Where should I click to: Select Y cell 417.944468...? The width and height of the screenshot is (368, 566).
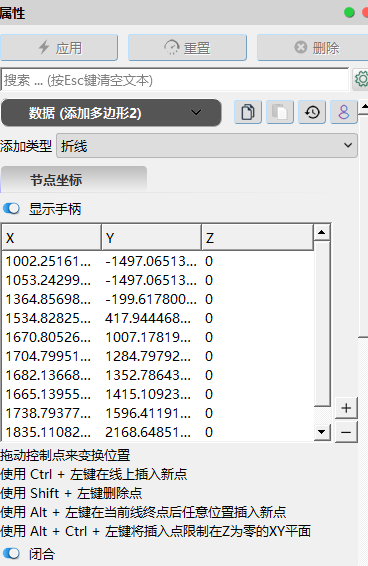(151, 318)
